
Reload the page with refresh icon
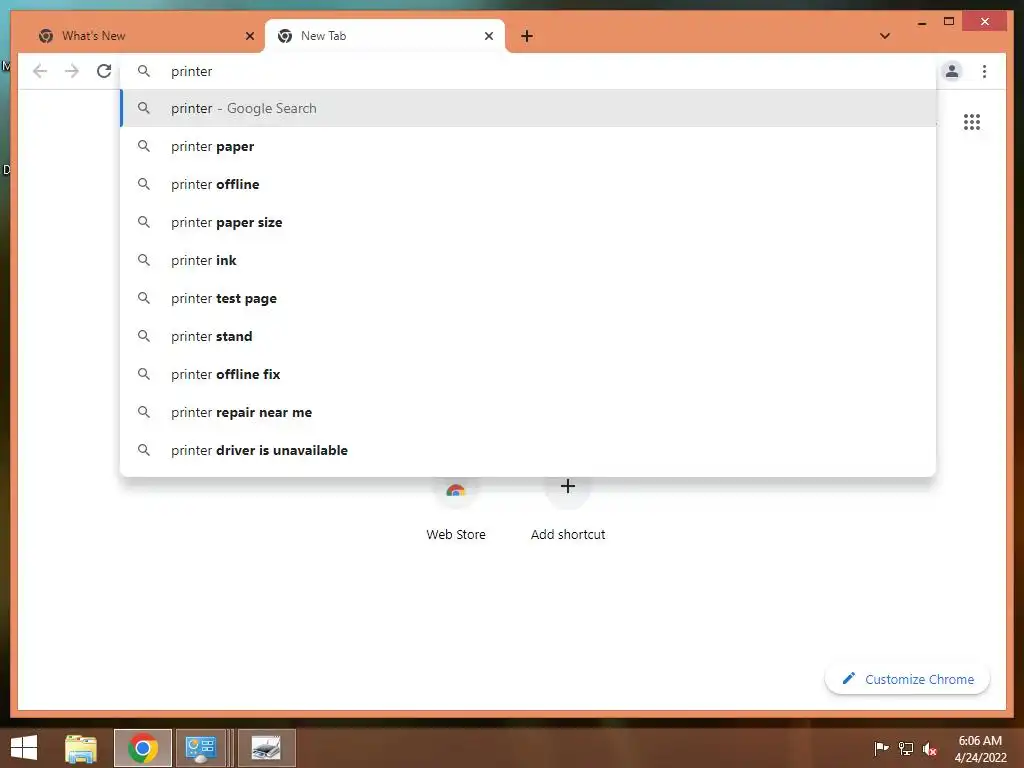point(104,71)
